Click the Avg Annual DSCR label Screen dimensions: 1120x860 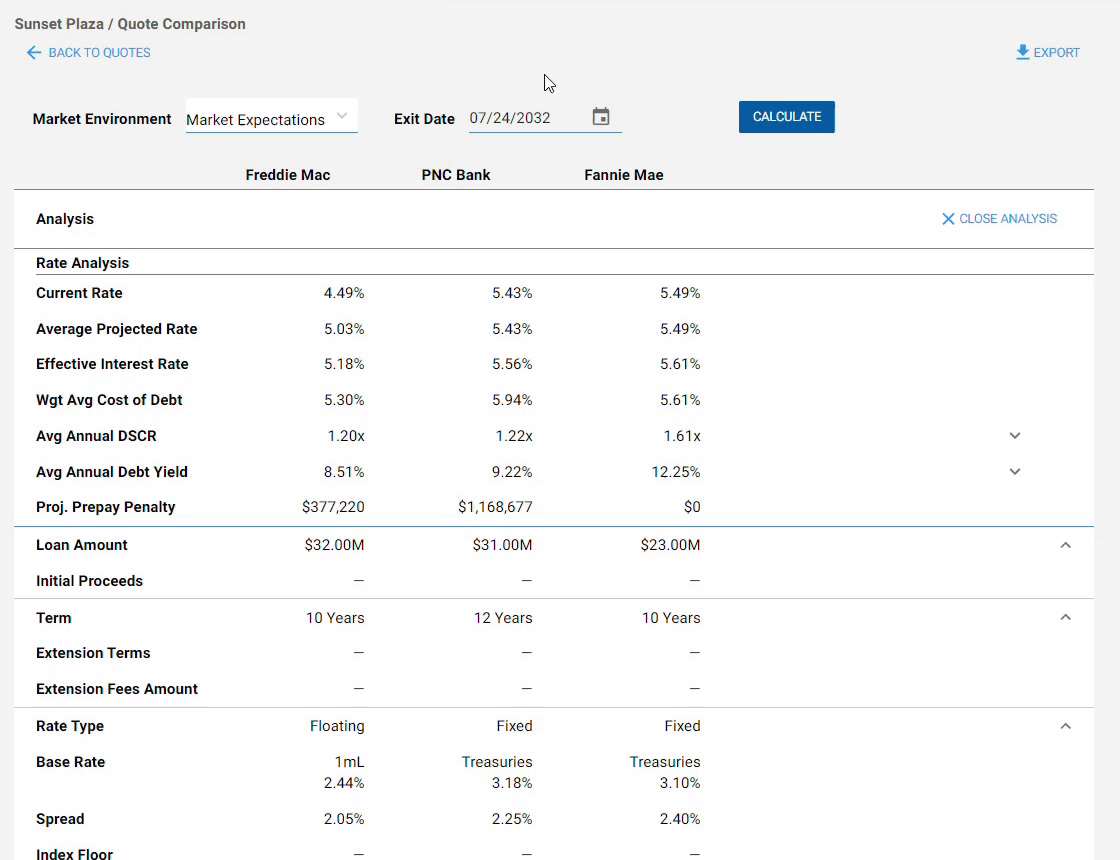point(96,436)
